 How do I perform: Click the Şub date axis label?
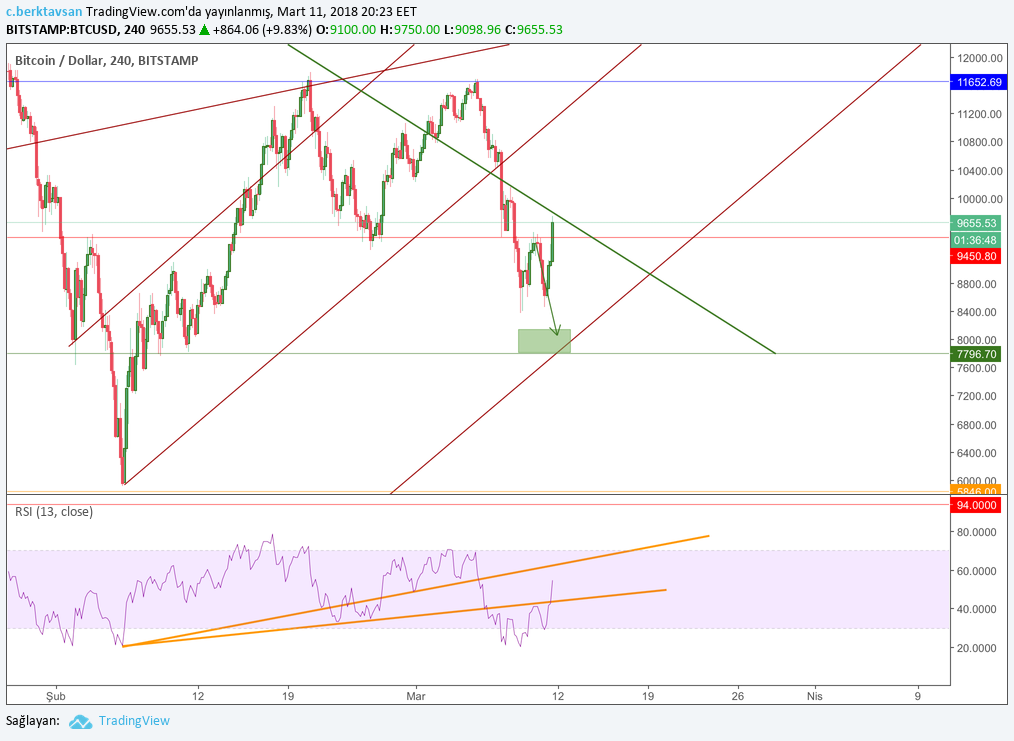(x=56, y=696)
